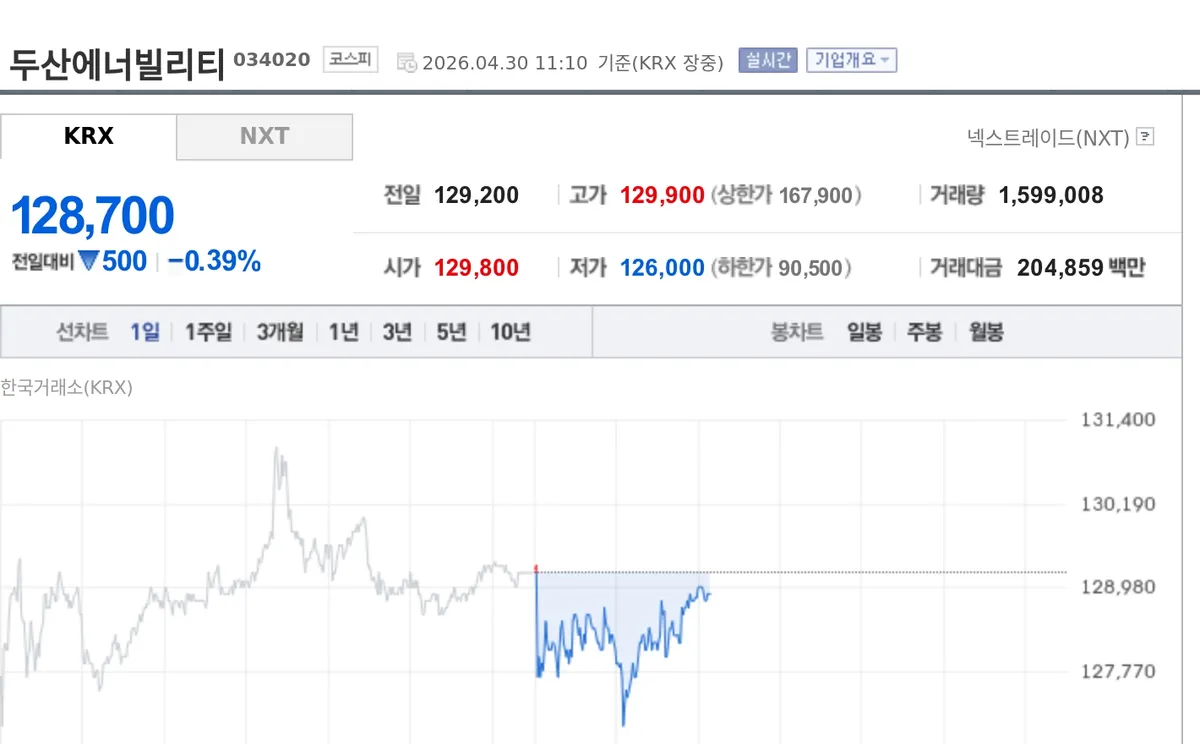Select the 1년 chart period
The height and width of the screenshot is (744, 1200).
pyautogui.click(x=342, y=332)
